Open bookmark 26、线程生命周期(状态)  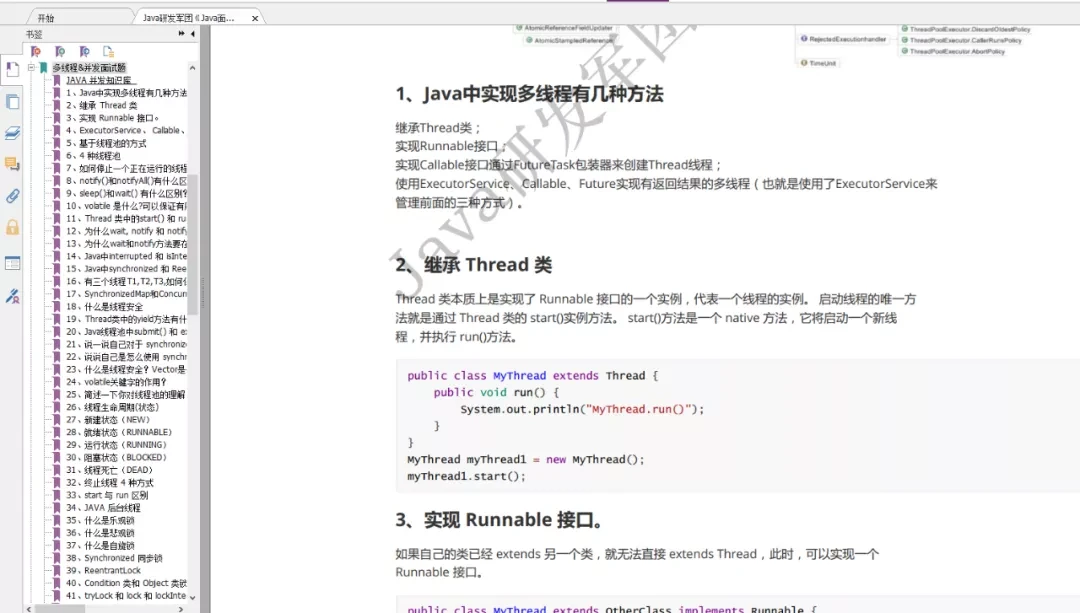[112, 407]
